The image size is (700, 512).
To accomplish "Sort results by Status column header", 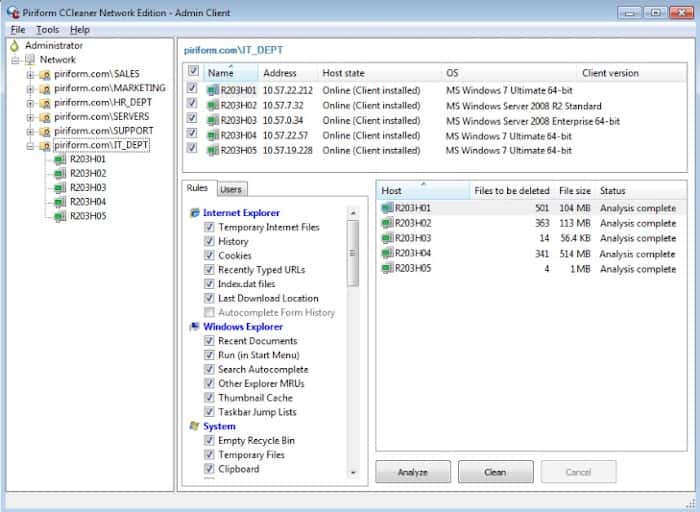I will (x=642, y=191).
